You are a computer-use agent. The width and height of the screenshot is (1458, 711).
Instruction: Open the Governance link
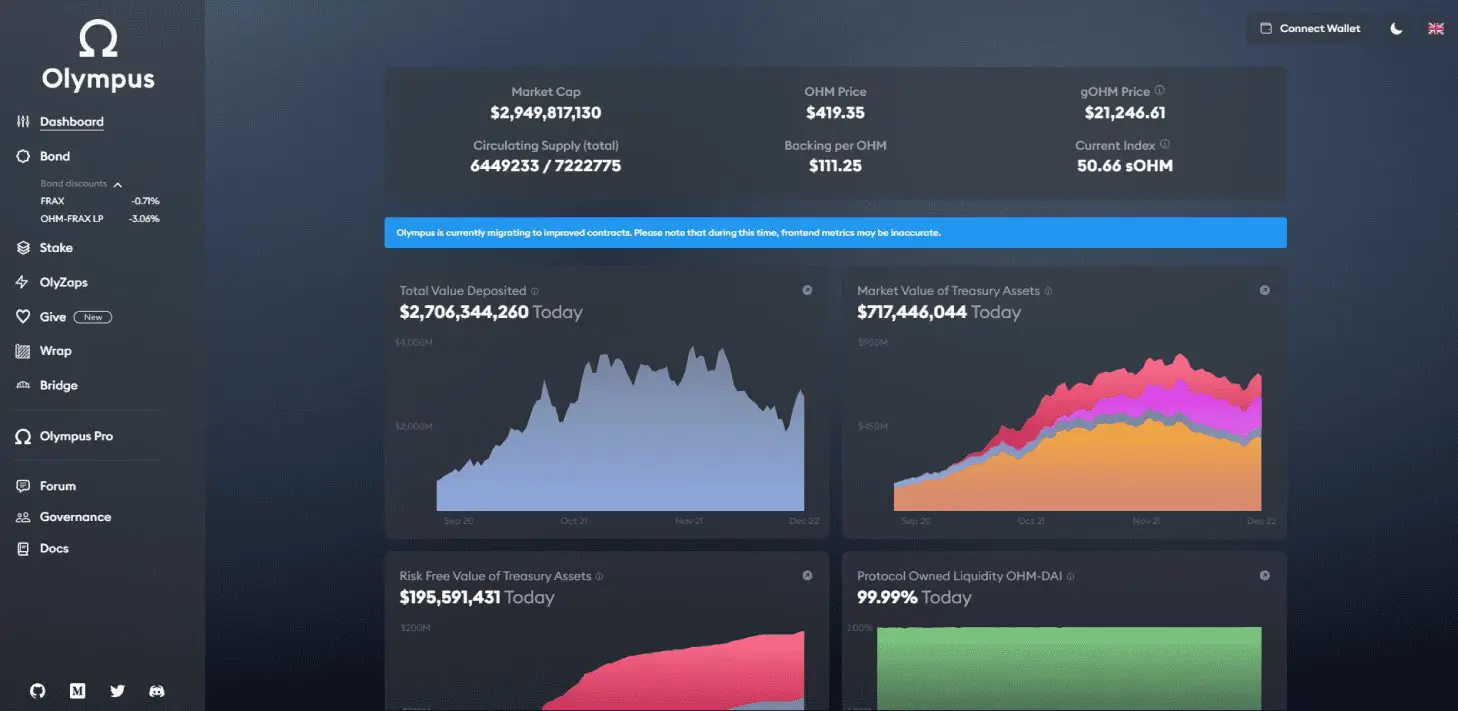point(75,517)
